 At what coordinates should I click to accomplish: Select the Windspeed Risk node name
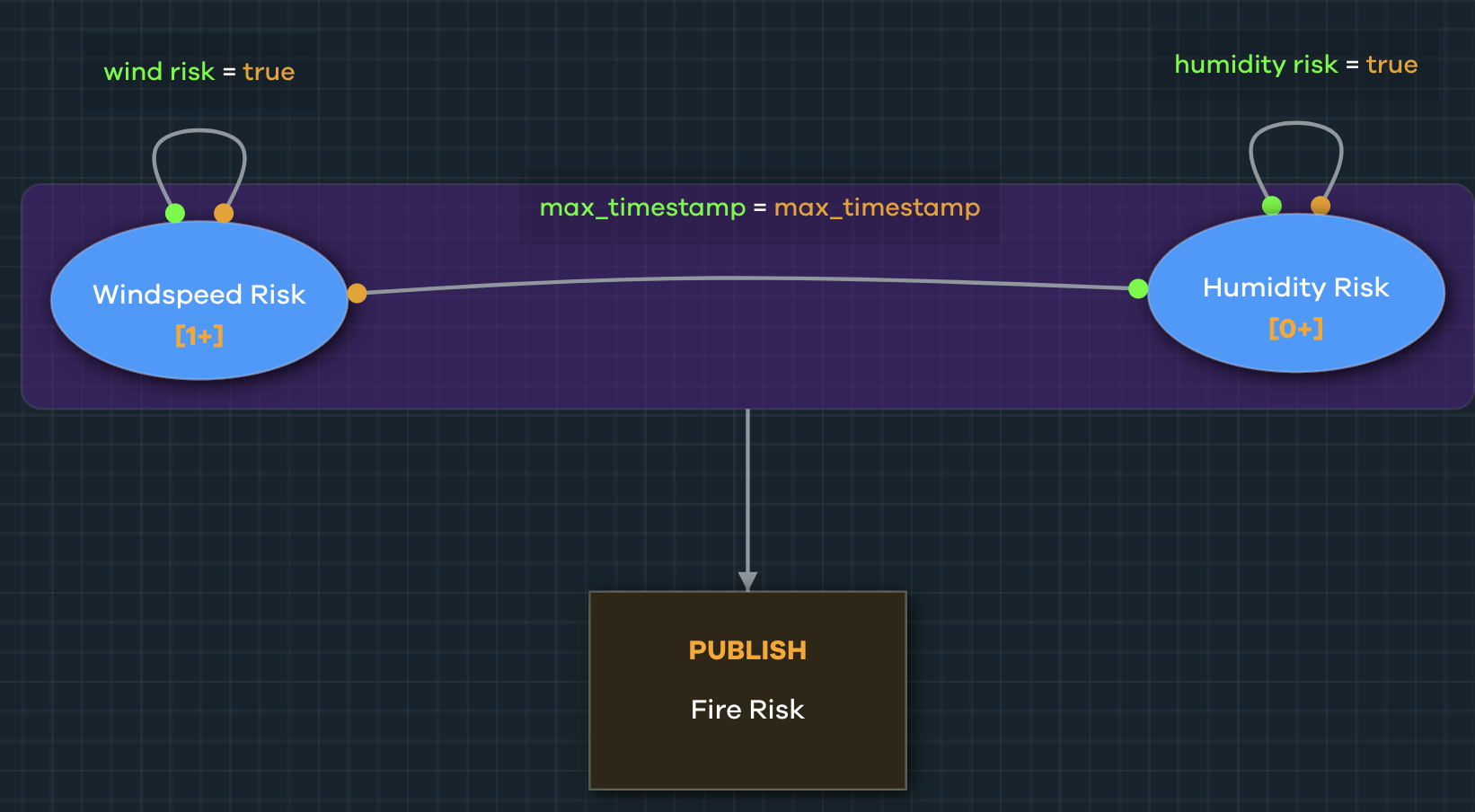coord(199,295)
